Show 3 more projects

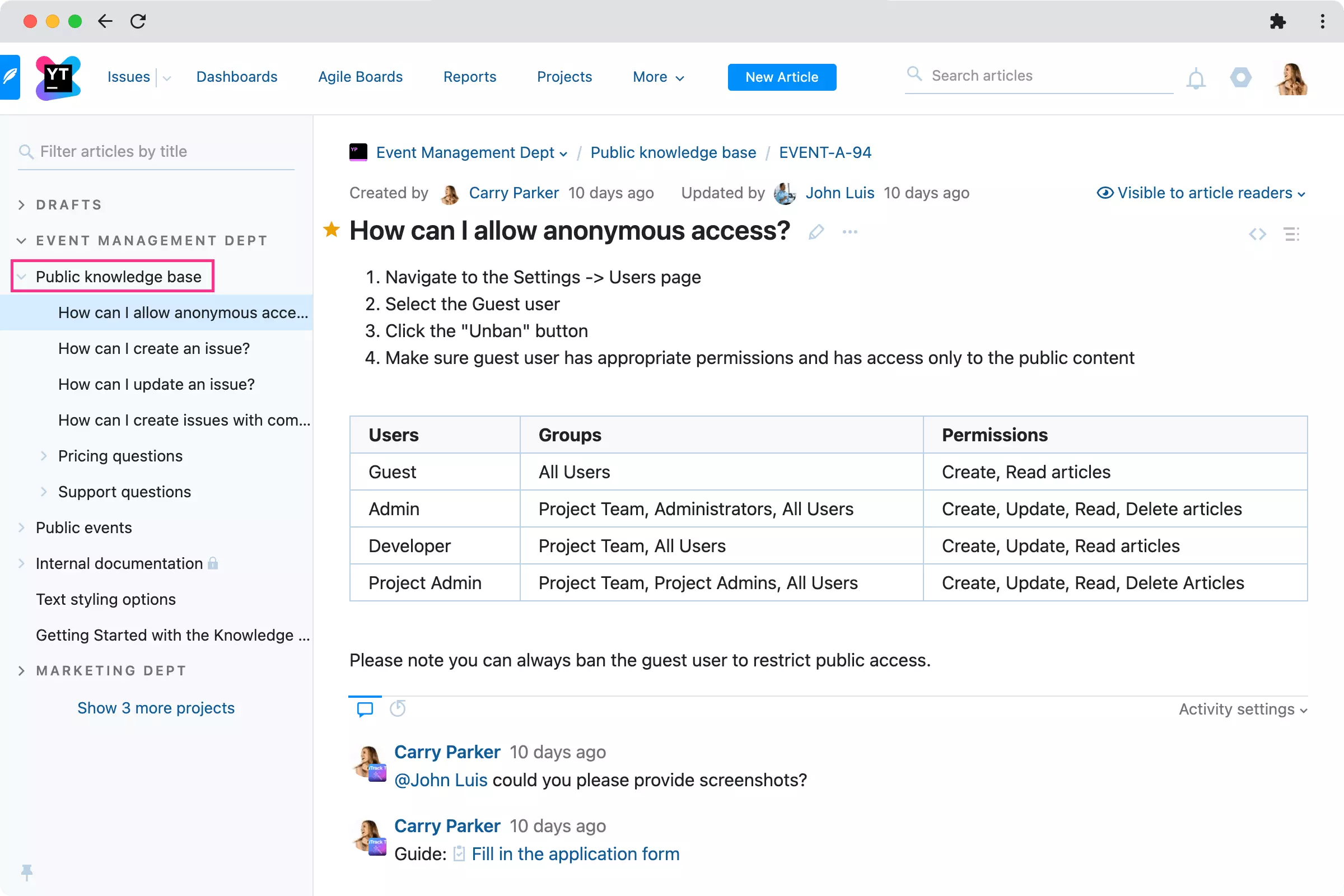click(x=156, y=708)
